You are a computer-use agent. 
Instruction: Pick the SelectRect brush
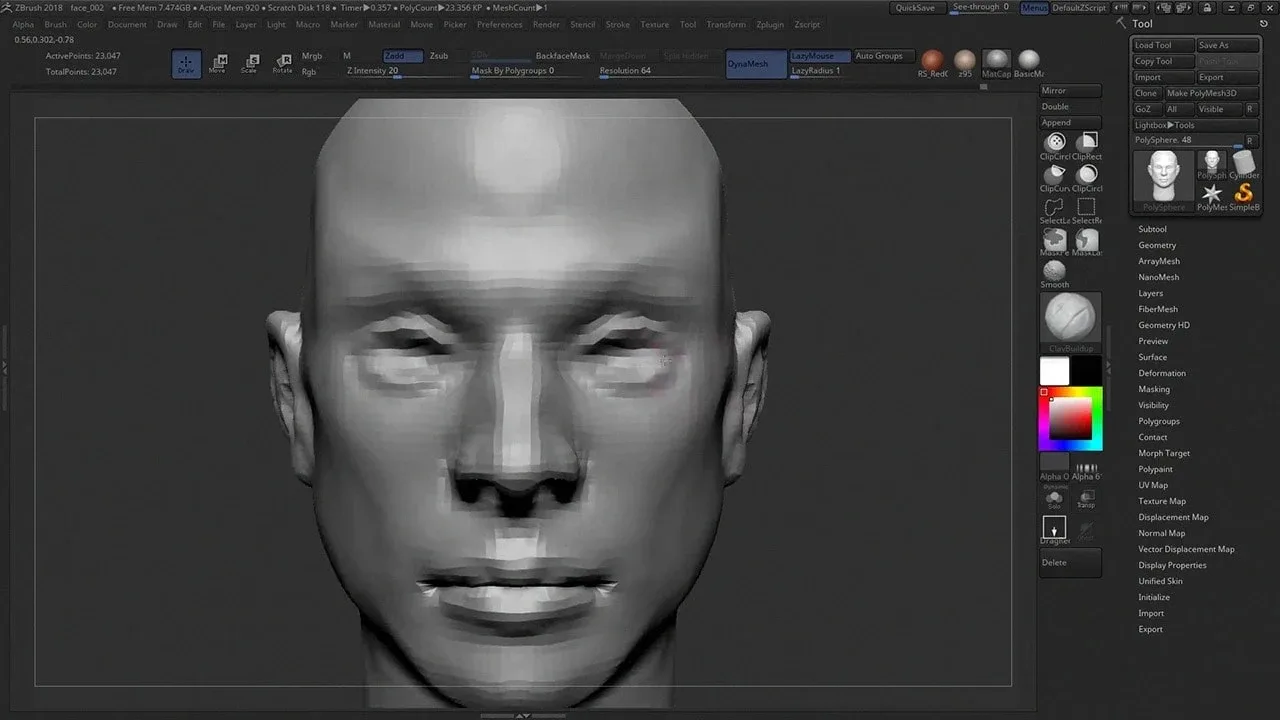pos(1087,210)
